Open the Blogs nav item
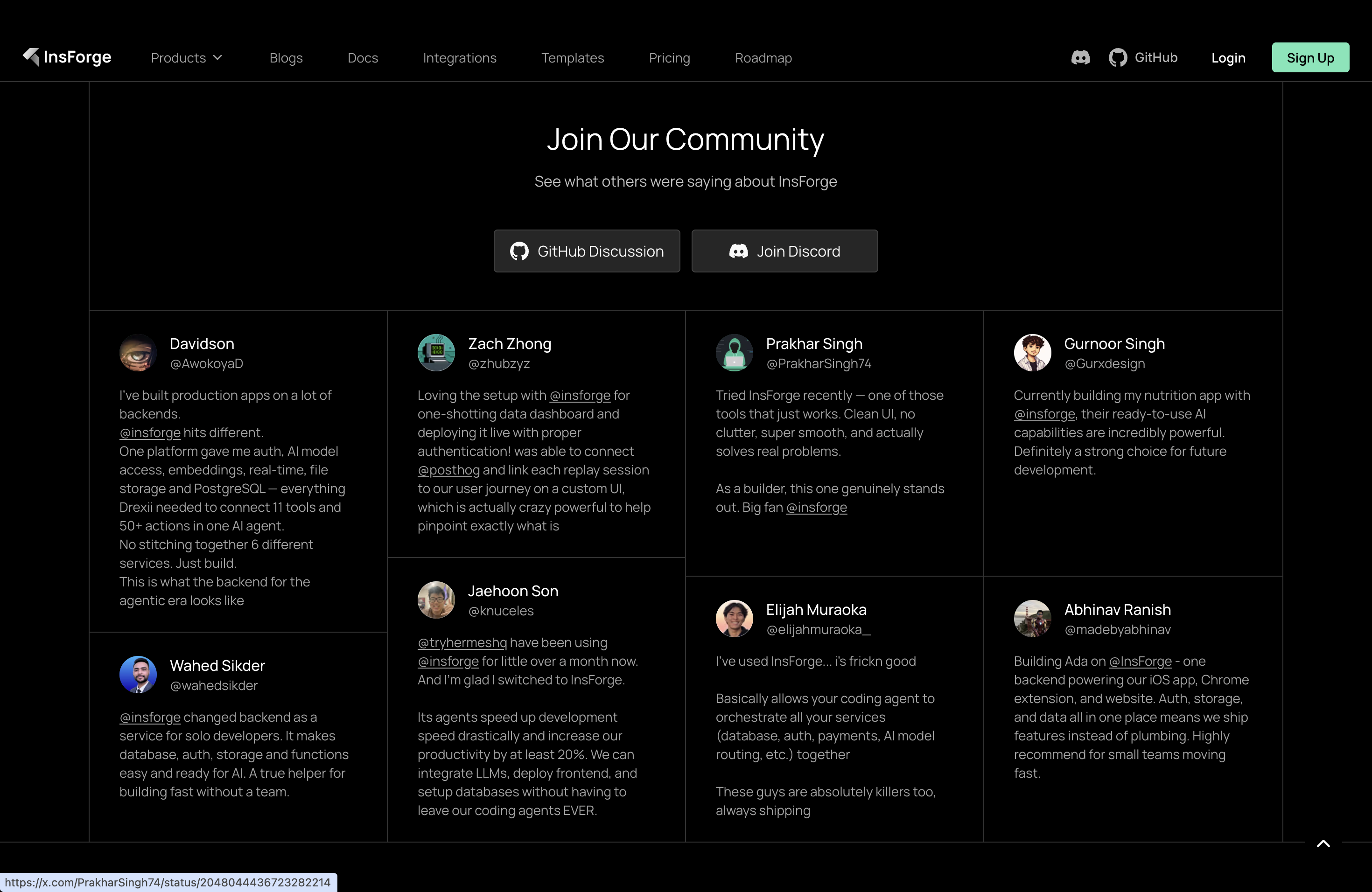1372x892 pixels. (x=286, y=58)
